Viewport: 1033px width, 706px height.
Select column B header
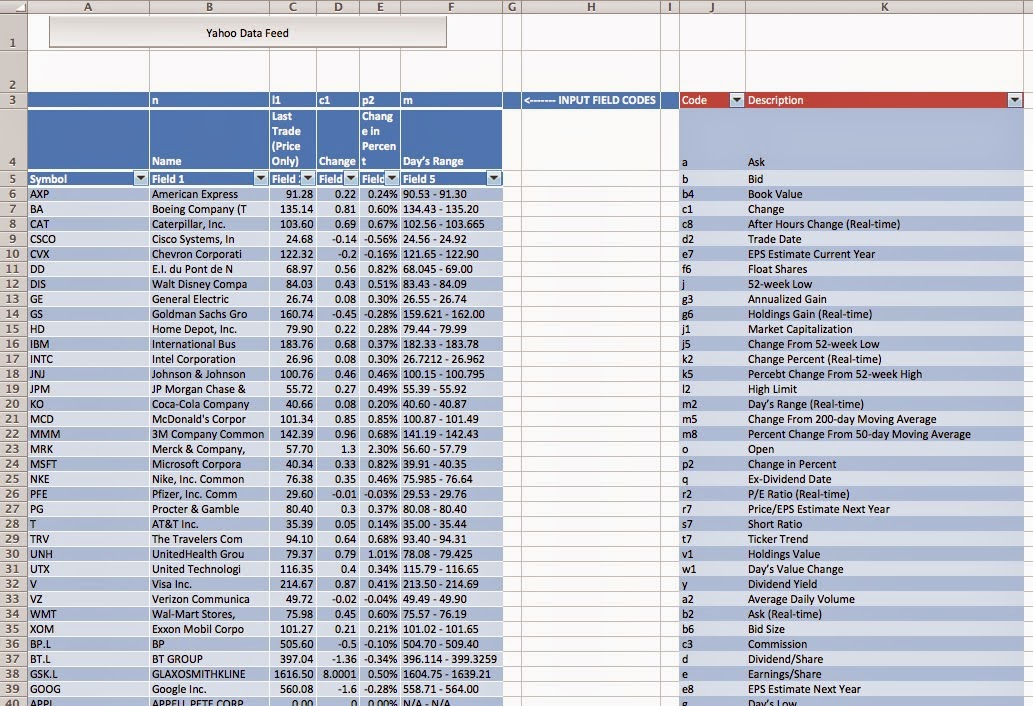209,7
